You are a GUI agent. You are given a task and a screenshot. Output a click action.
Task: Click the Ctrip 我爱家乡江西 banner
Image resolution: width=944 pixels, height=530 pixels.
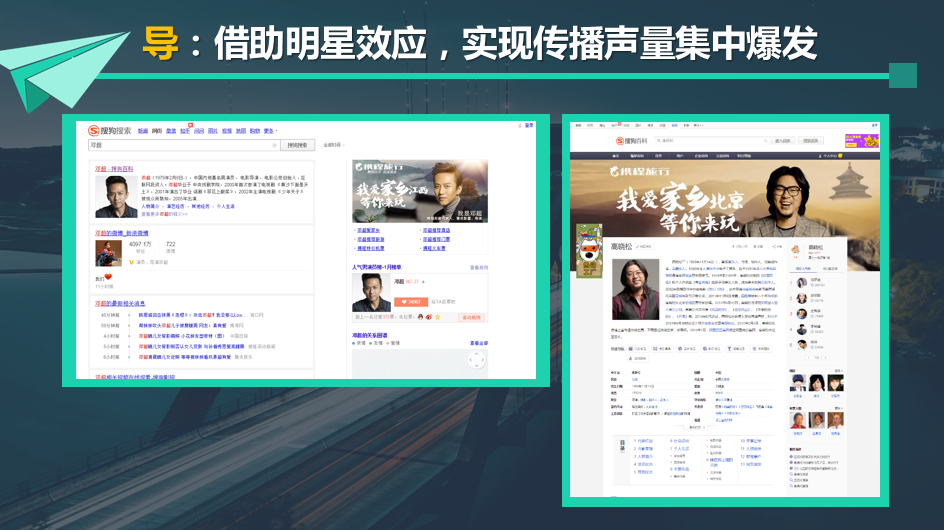(420, 191)
